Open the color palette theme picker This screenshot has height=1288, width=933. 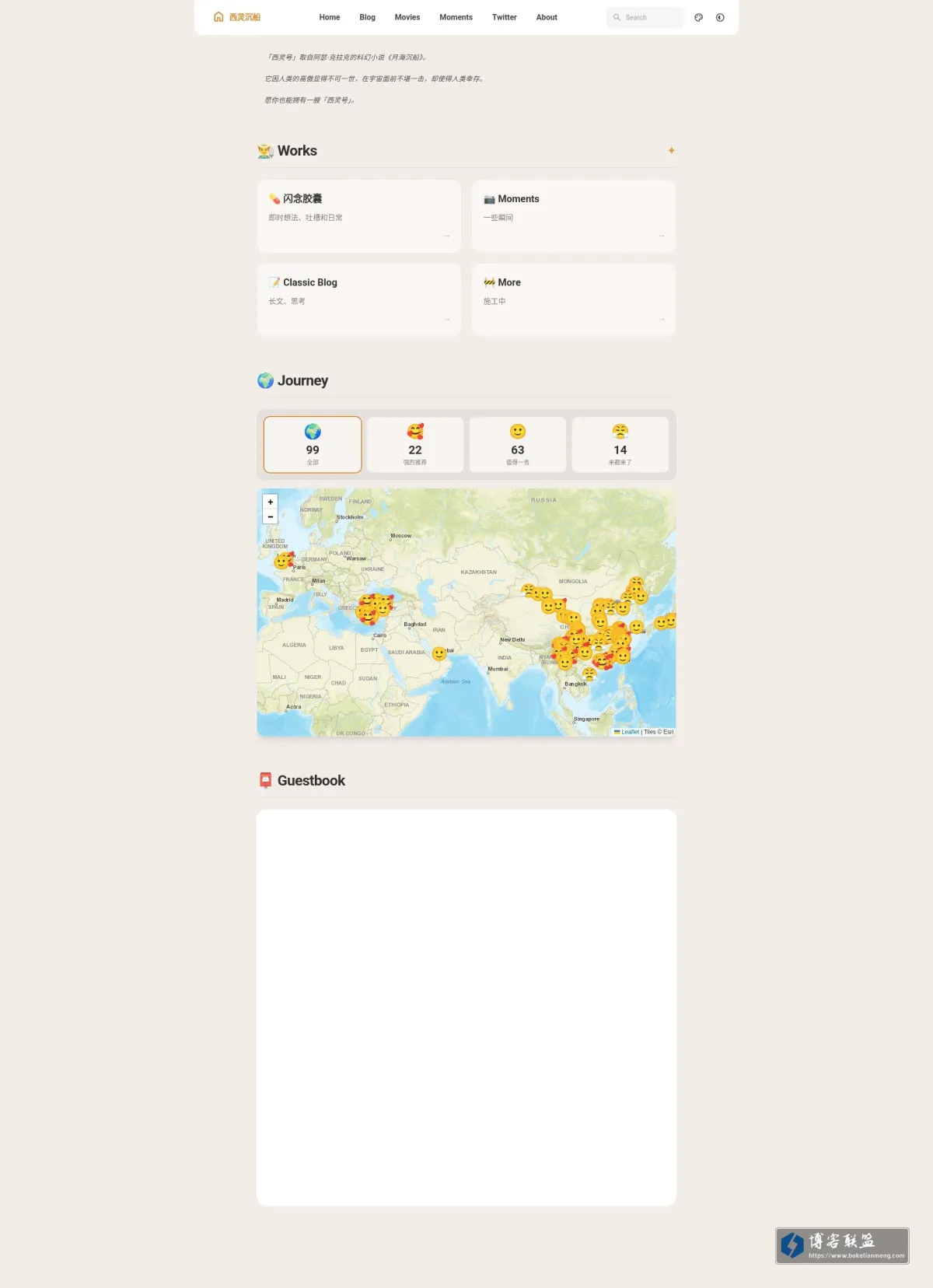[x=699, y=17]
